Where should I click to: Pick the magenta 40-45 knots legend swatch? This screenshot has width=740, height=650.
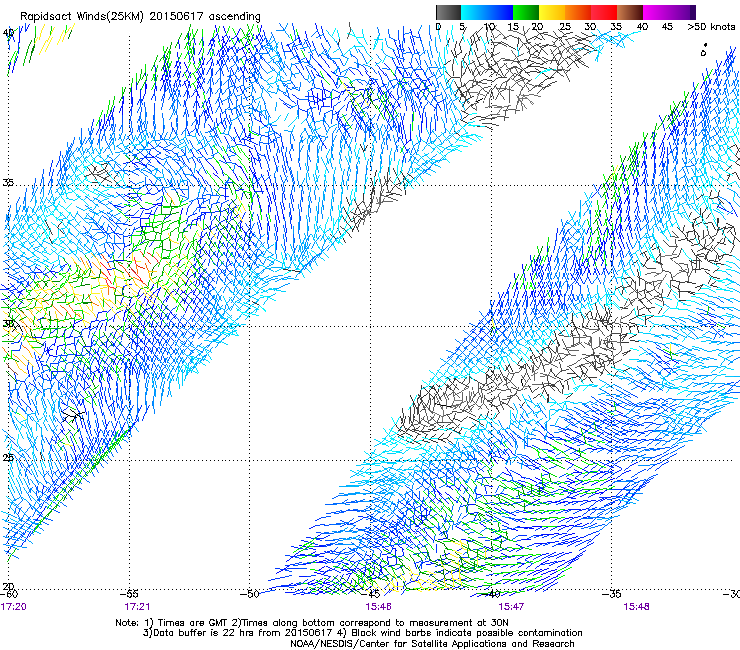pyautogui.click(x=656, y=12)
